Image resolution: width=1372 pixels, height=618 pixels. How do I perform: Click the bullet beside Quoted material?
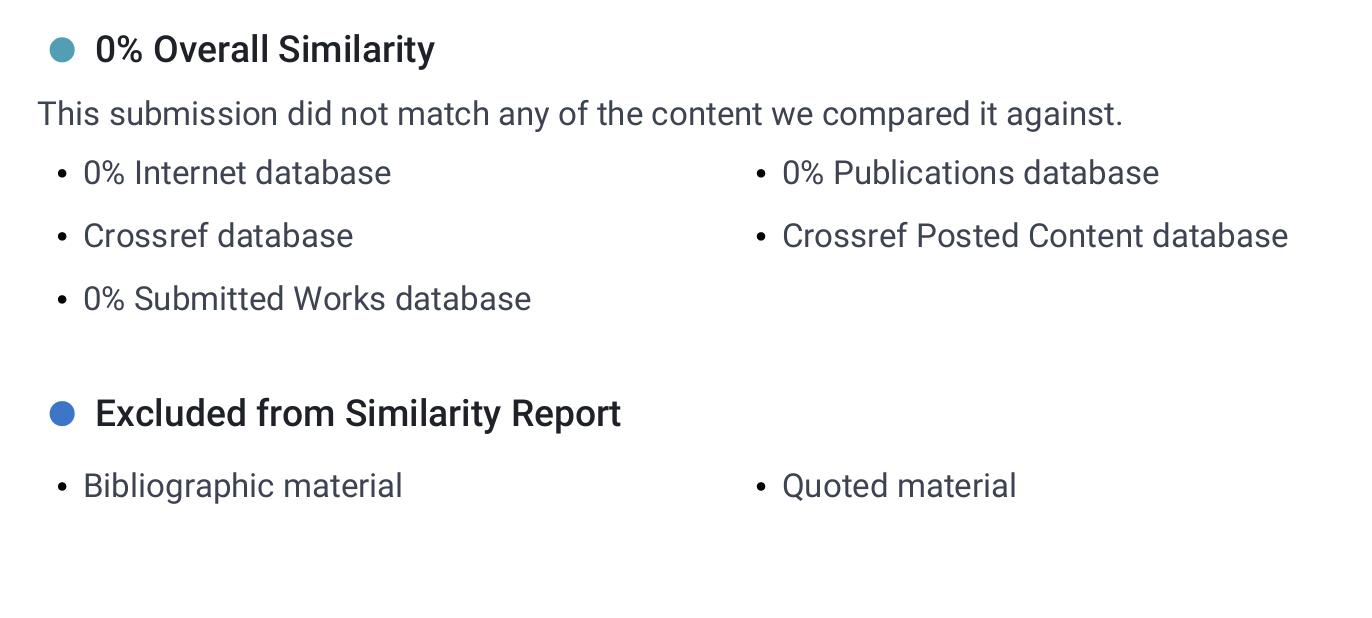pos(762,488)
